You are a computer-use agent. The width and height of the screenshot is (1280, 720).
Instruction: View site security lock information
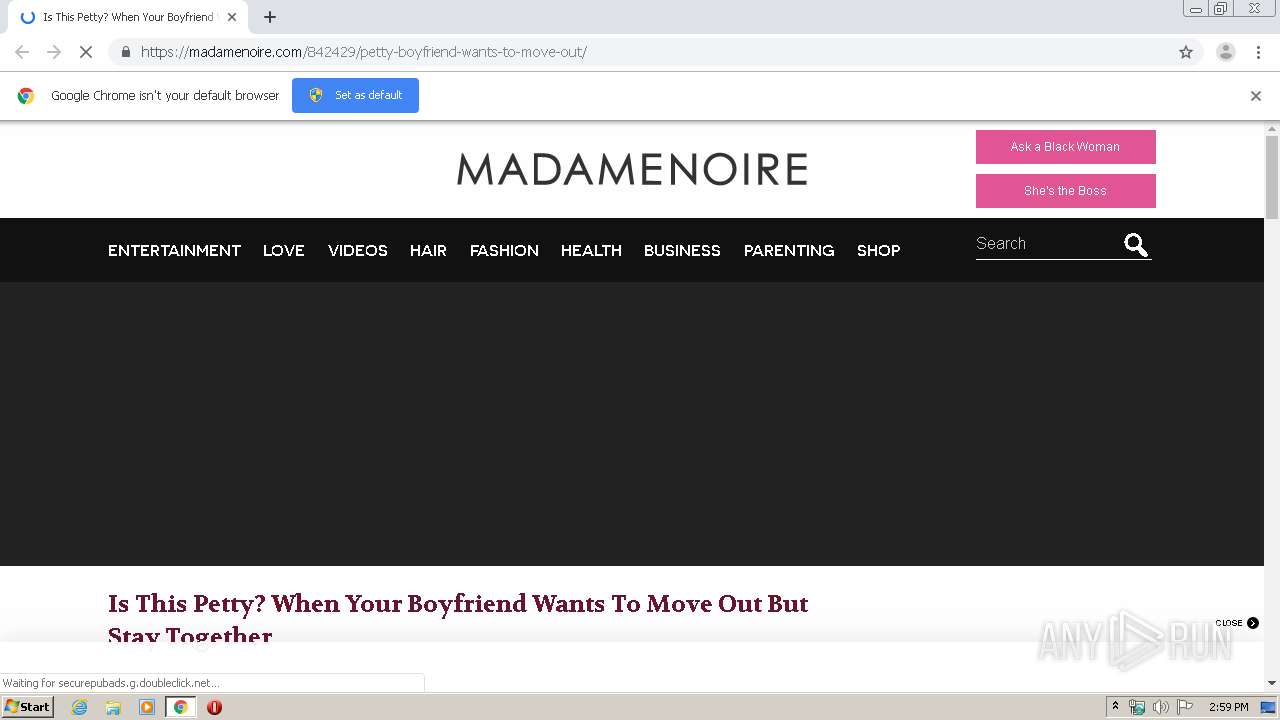click(125, 52)
